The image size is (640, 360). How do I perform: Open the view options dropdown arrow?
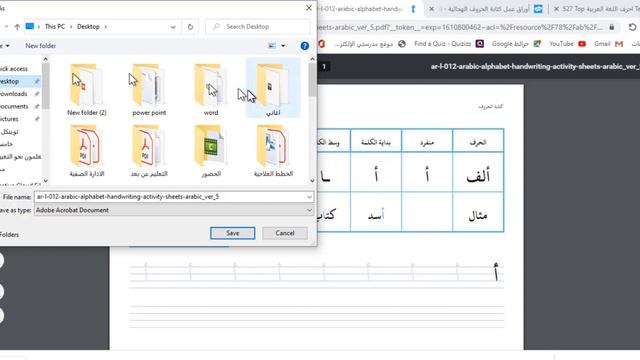pyautogui.click(x=283, y=46)
